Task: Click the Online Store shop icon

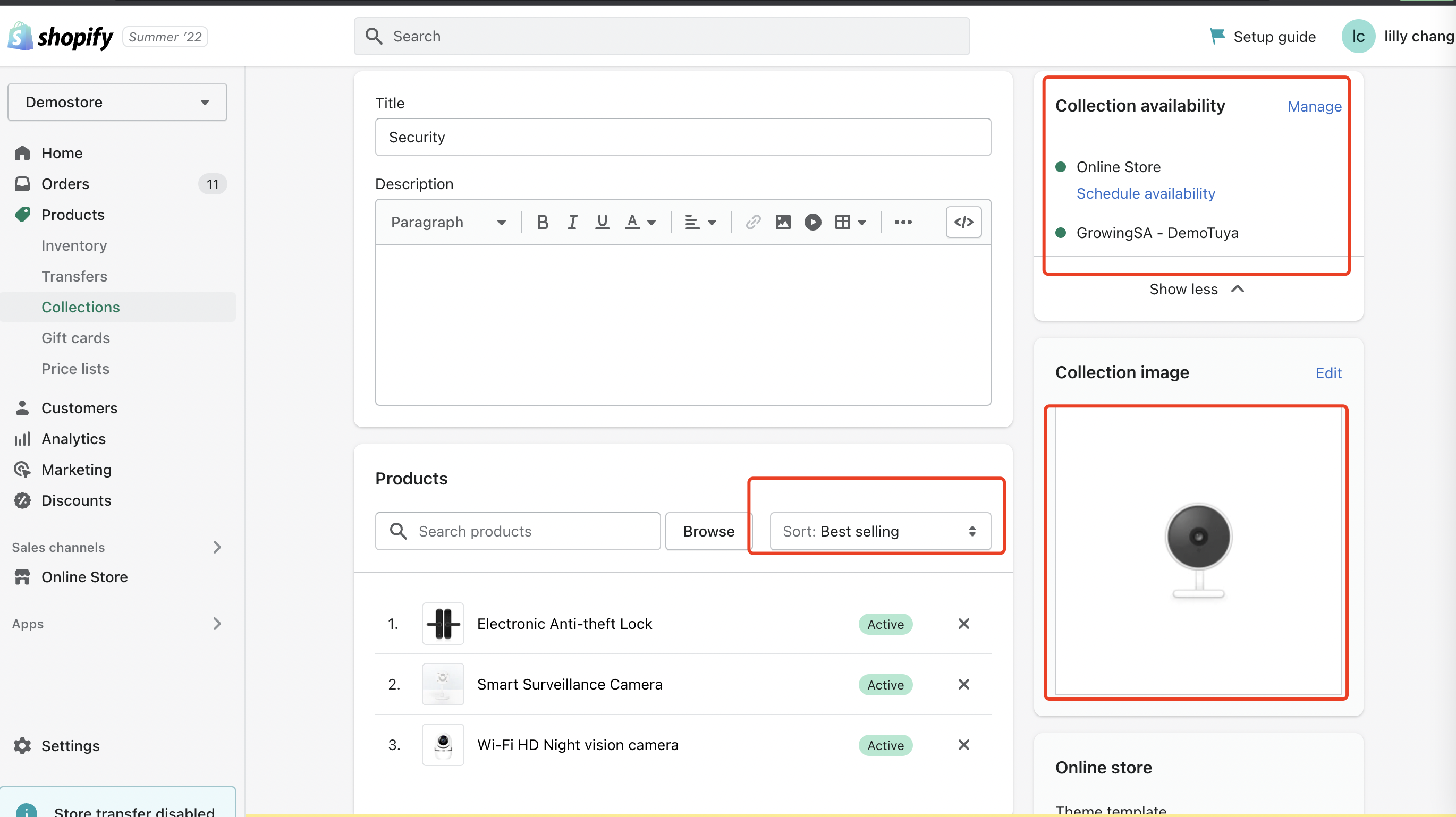Action: pos(22,577)
